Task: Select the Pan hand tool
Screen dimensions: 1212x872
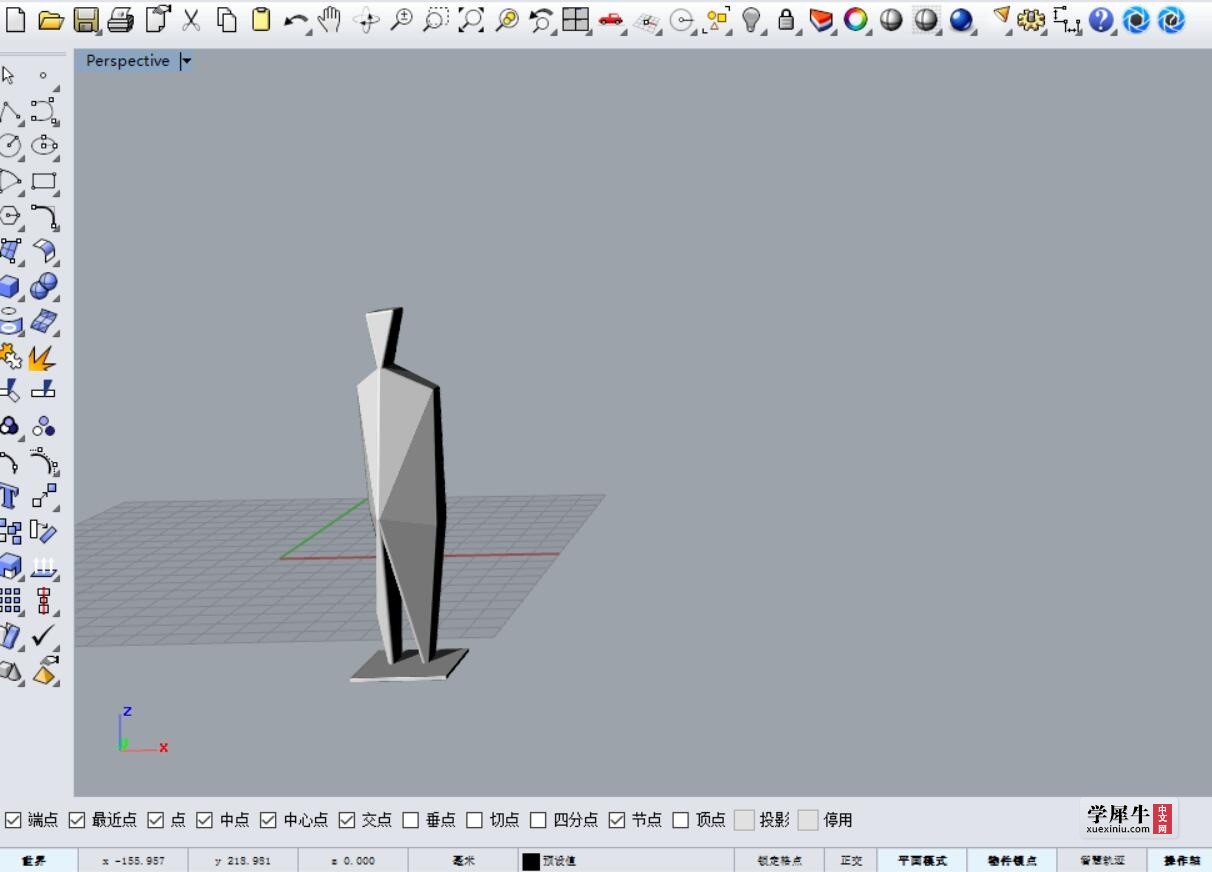Action: click(330, 19)
